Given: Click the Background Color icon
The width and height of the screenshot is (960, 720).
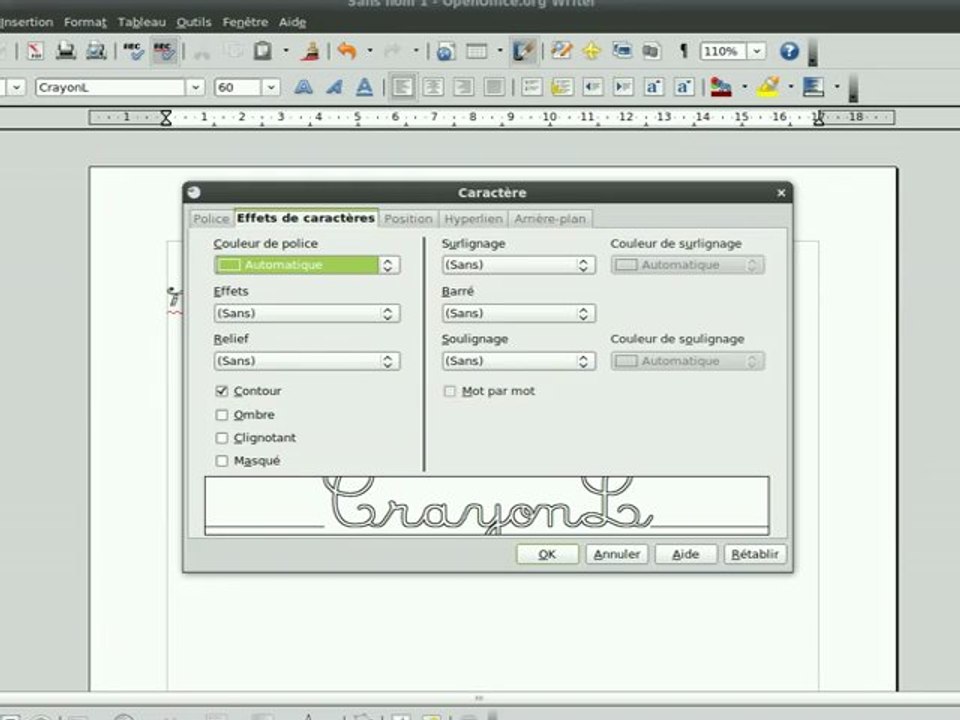Looking at the screenshot, I should (x=814, y=87).
